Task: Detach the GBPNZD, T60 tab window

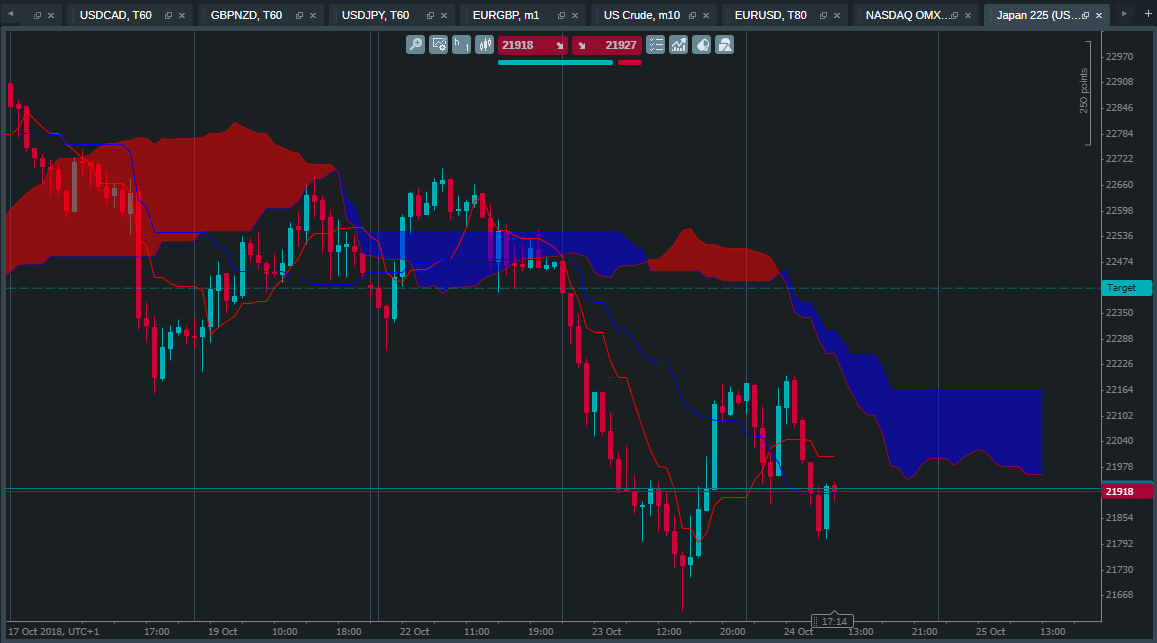Action: [299, 16]
